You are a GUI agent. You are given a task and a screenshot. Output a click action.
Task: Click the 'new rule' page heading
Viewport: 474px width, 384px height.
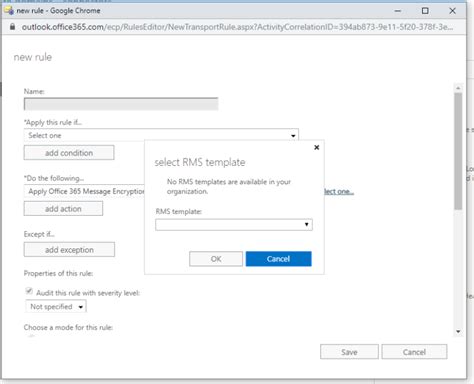[33, 57]
